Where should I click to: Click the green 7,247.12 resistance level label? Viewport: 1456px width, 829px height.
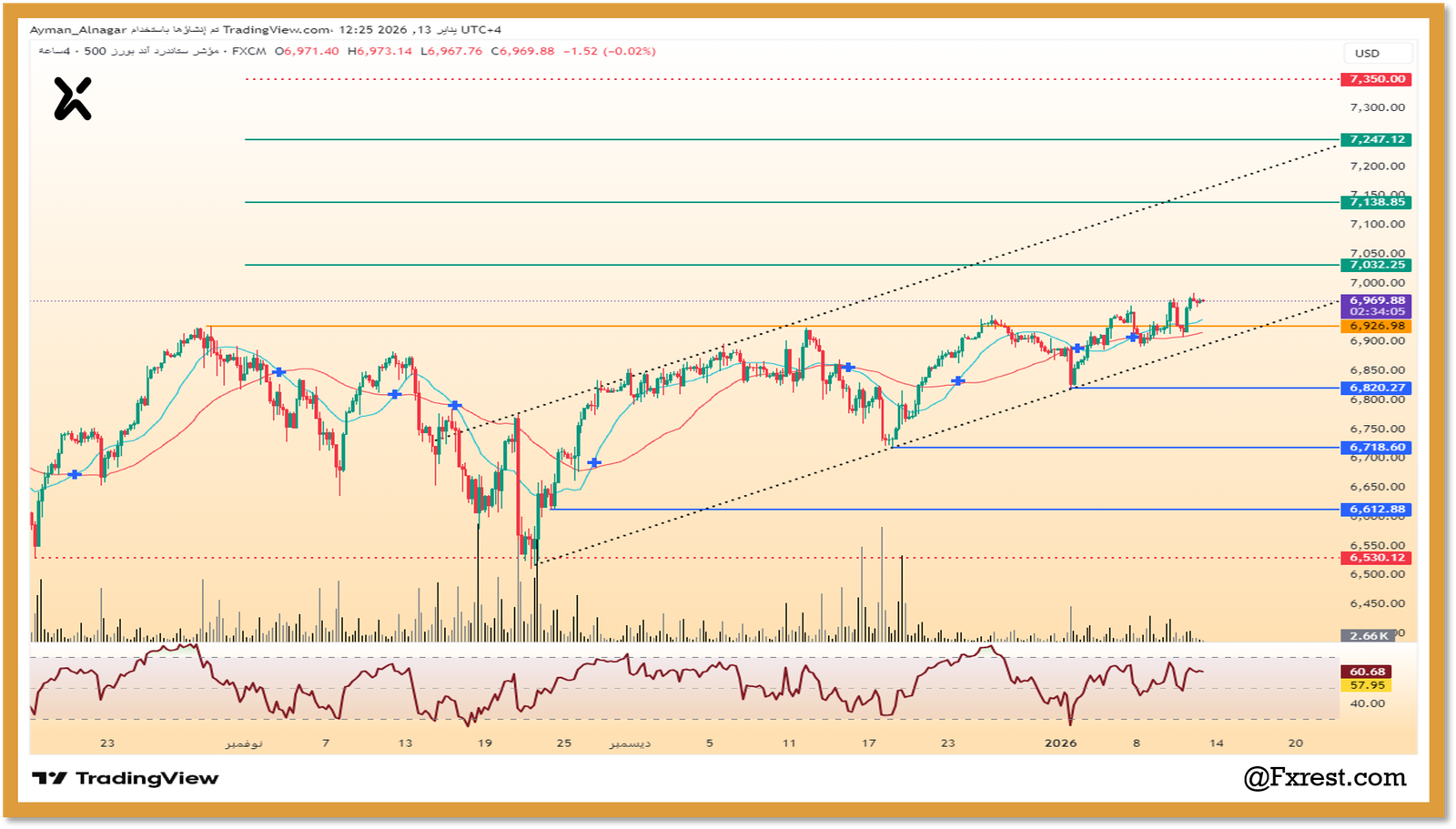1375,140
